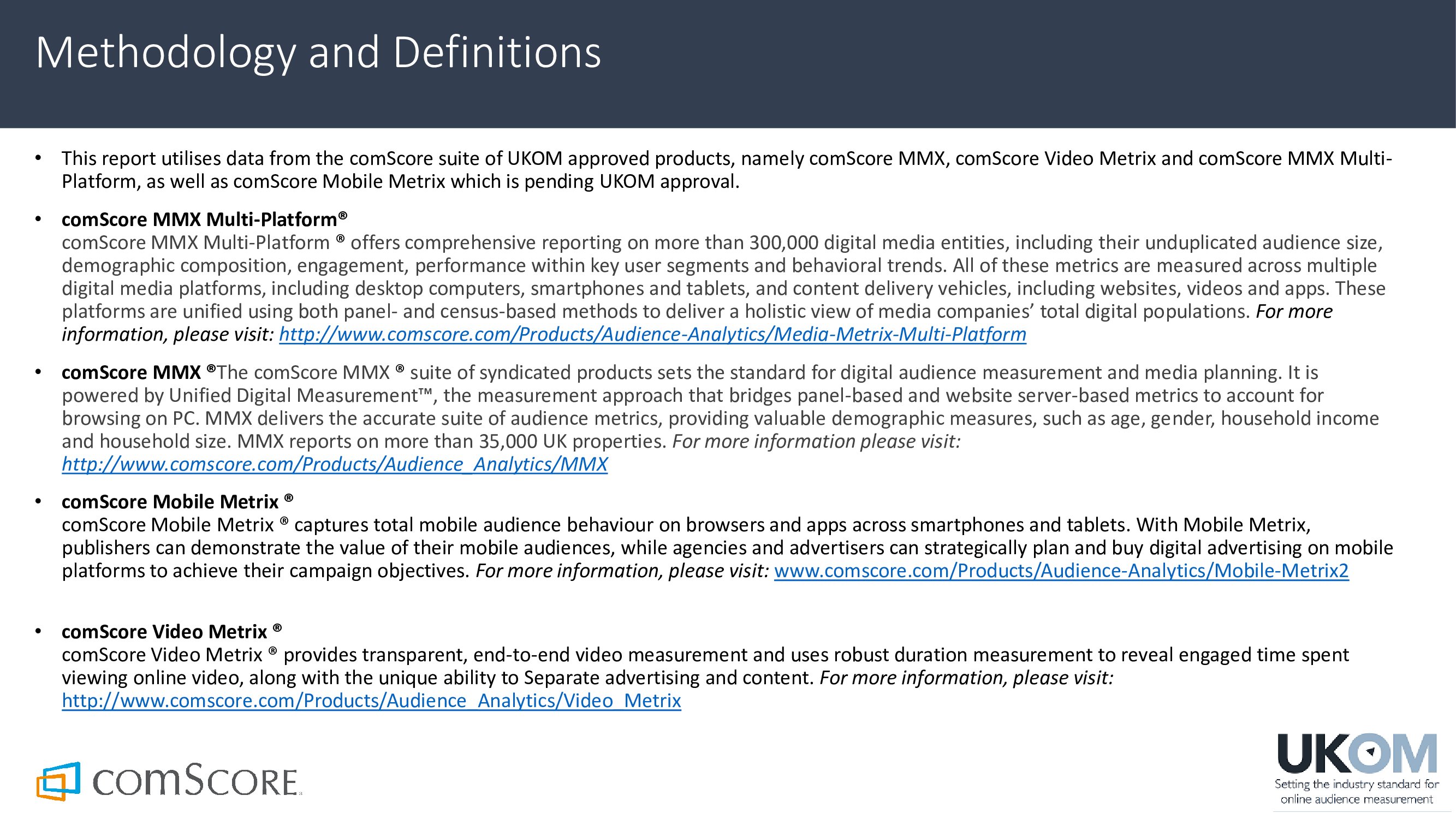The image size is (1456, 819).
Task: Select the bold comScore MMX heading
Action: point(139,372)
